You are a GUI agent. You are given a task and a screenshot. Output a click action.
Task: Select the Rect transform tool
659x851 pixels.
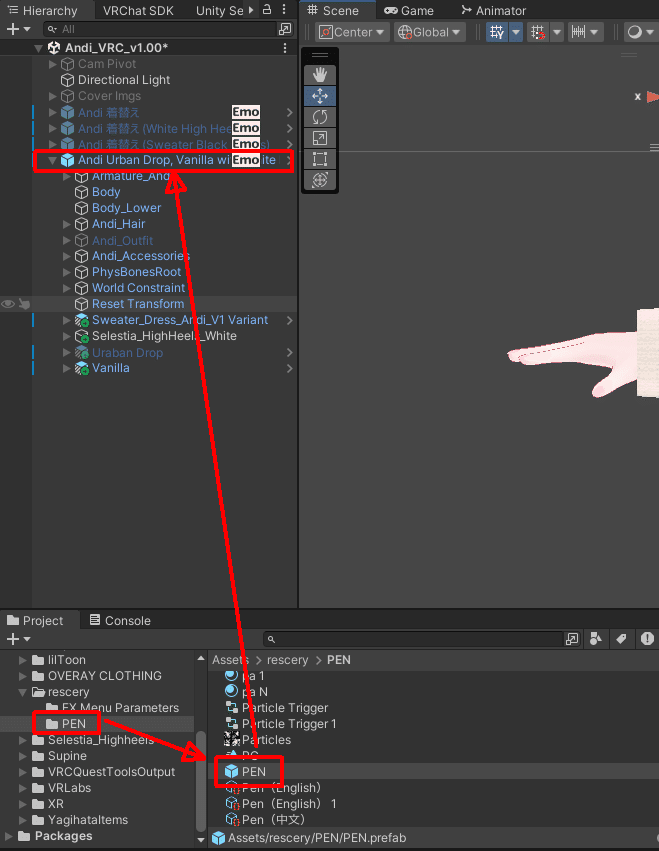pos(320,159)
